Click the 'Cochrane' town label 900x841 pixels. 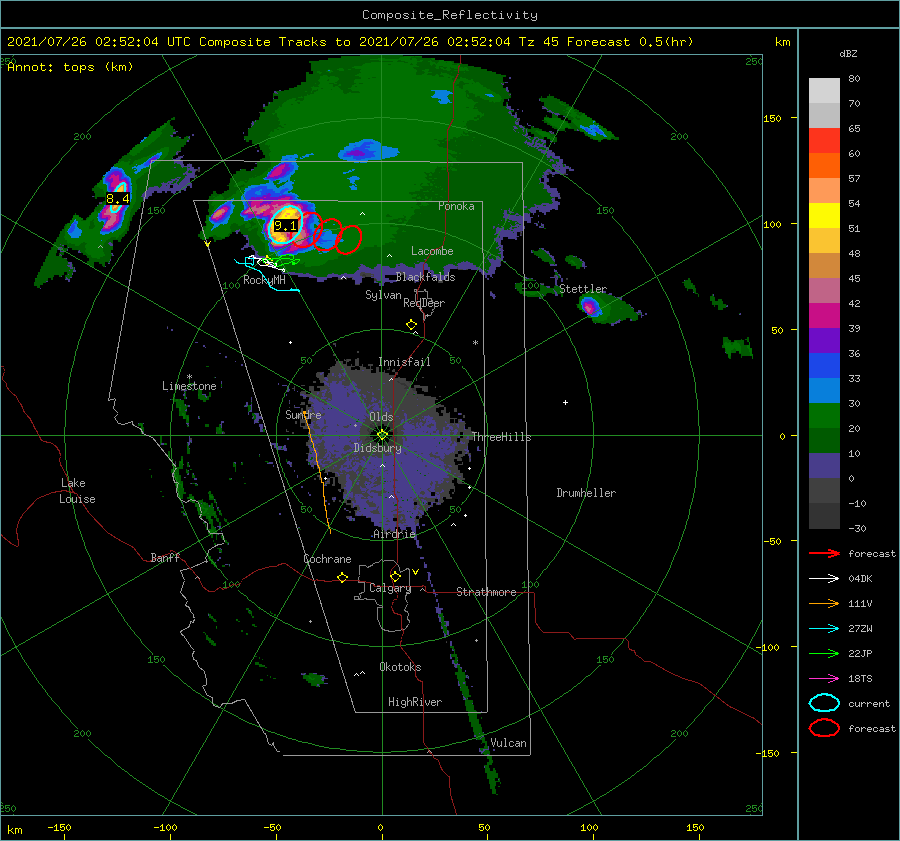pyautogui.click(x=327, y=559)
